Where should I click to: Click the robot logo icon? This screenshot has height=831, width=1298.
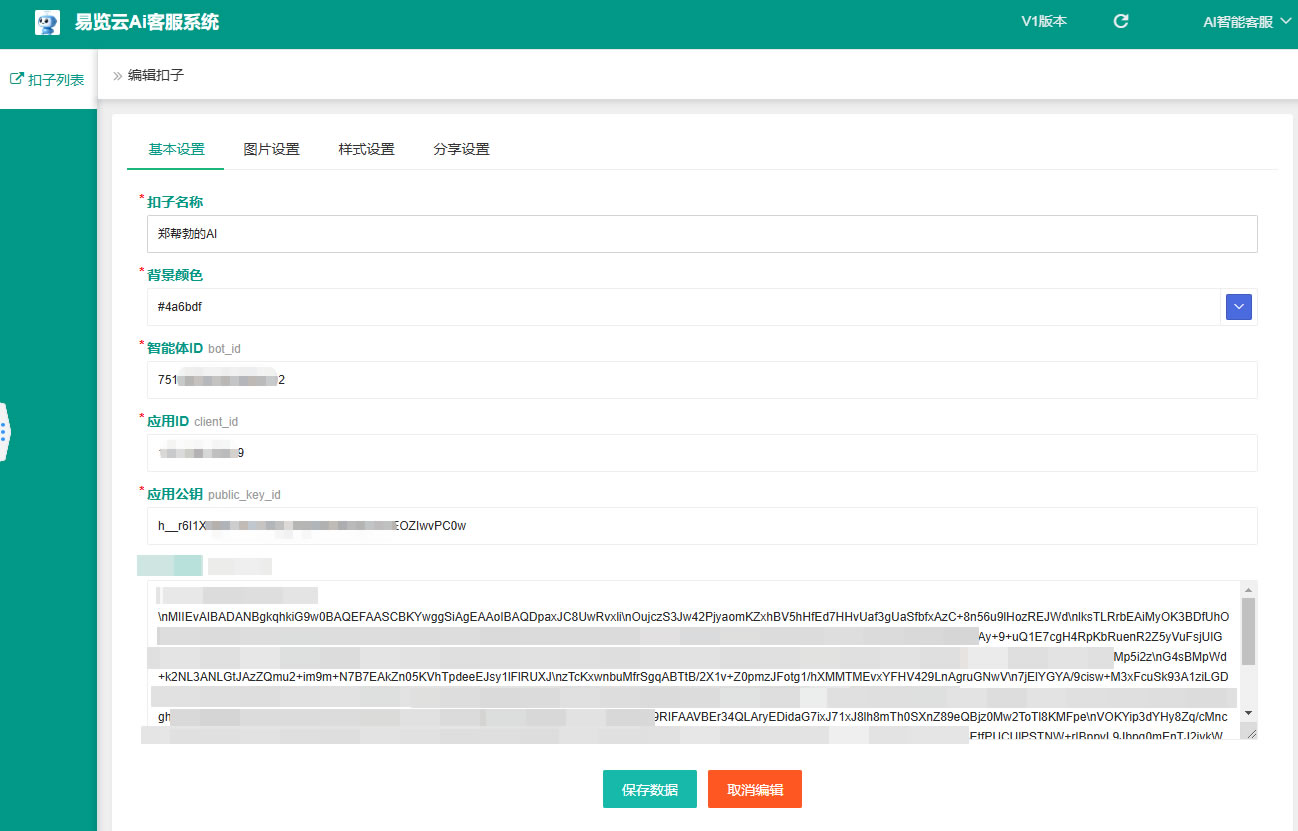coord(47,22)
